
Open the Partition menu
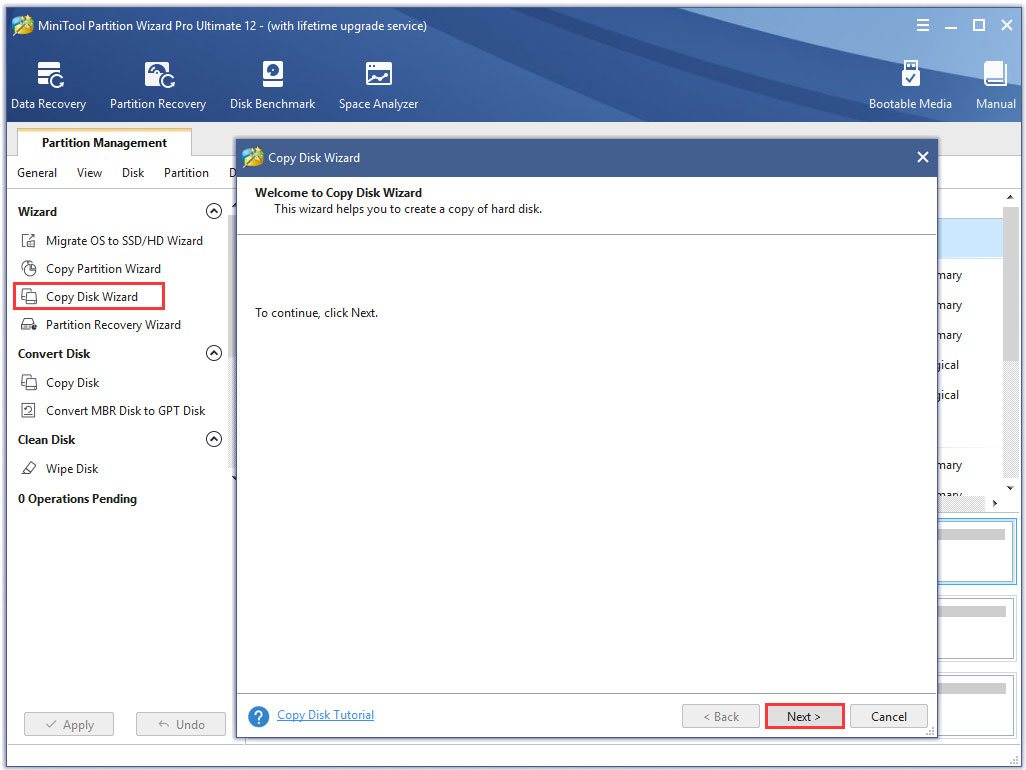coord(186,173)
